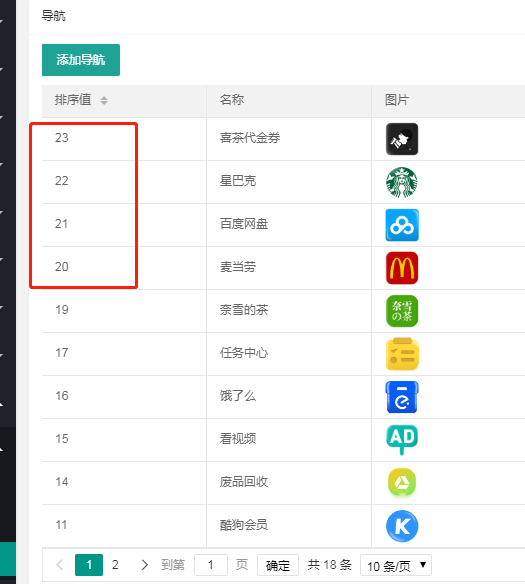Screen dimensions: 525x584
Task: Open the 酷狗会员 K icon
Action: point(402,526)
